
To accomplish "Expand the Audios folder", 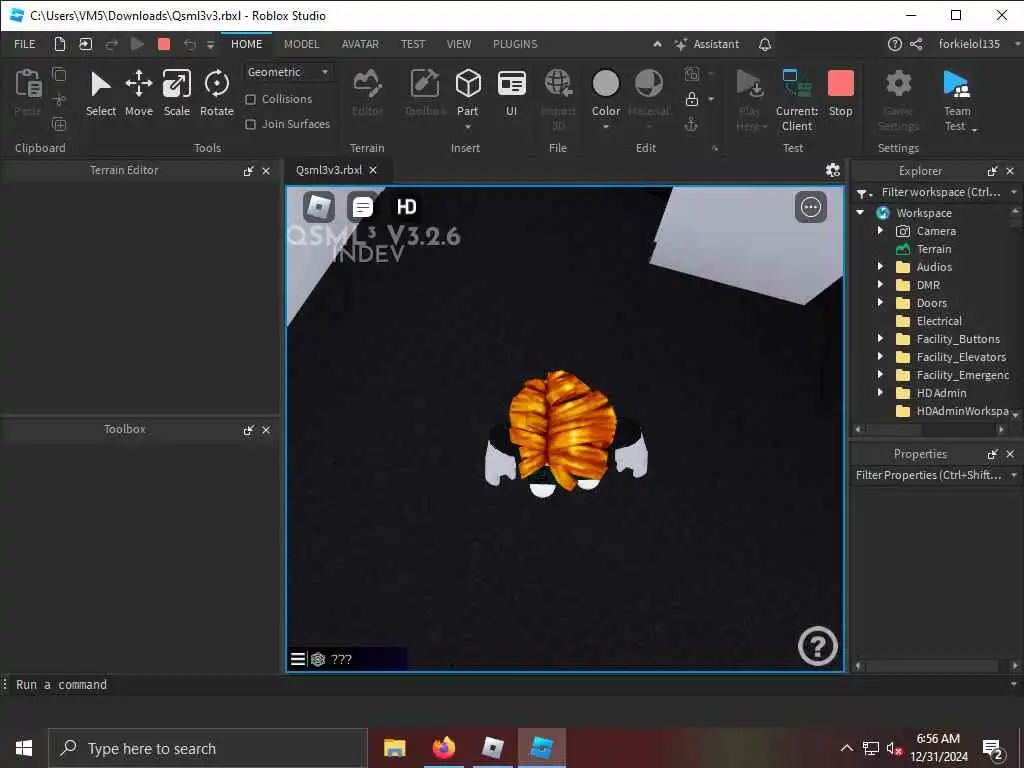I will click(x=880, y=266).
